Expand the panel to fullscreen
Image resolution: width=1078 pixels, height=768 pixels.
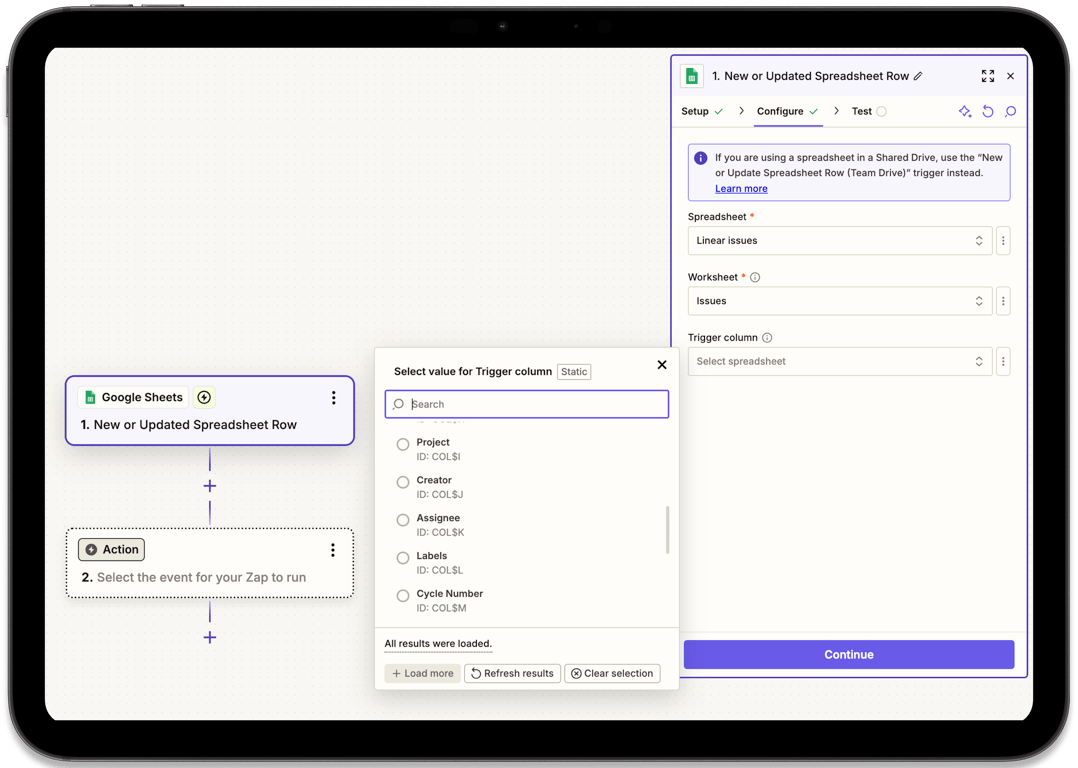click(988, 76)
